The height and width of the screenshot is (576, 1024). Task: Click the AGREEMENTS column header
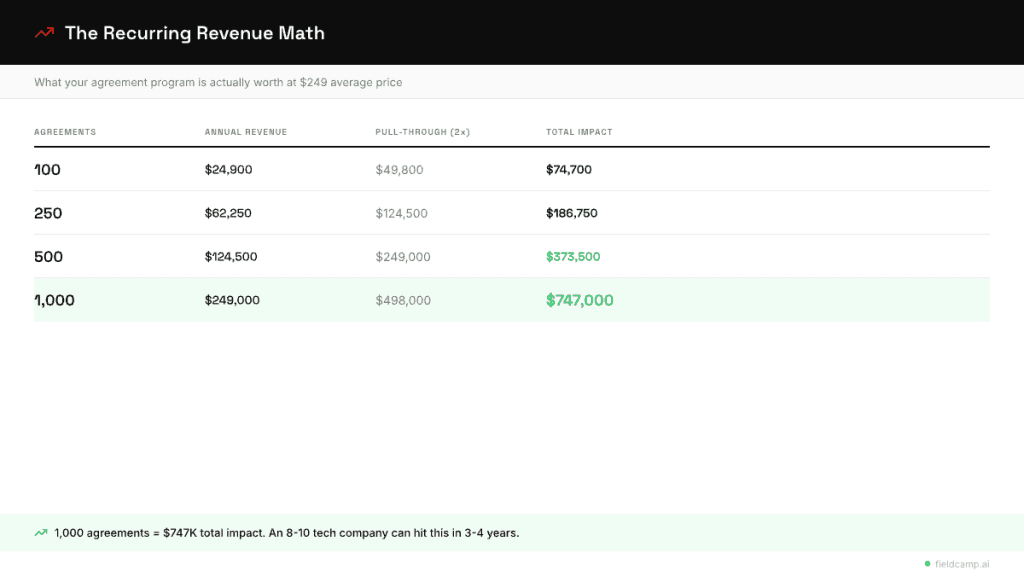tap(65, 132)
